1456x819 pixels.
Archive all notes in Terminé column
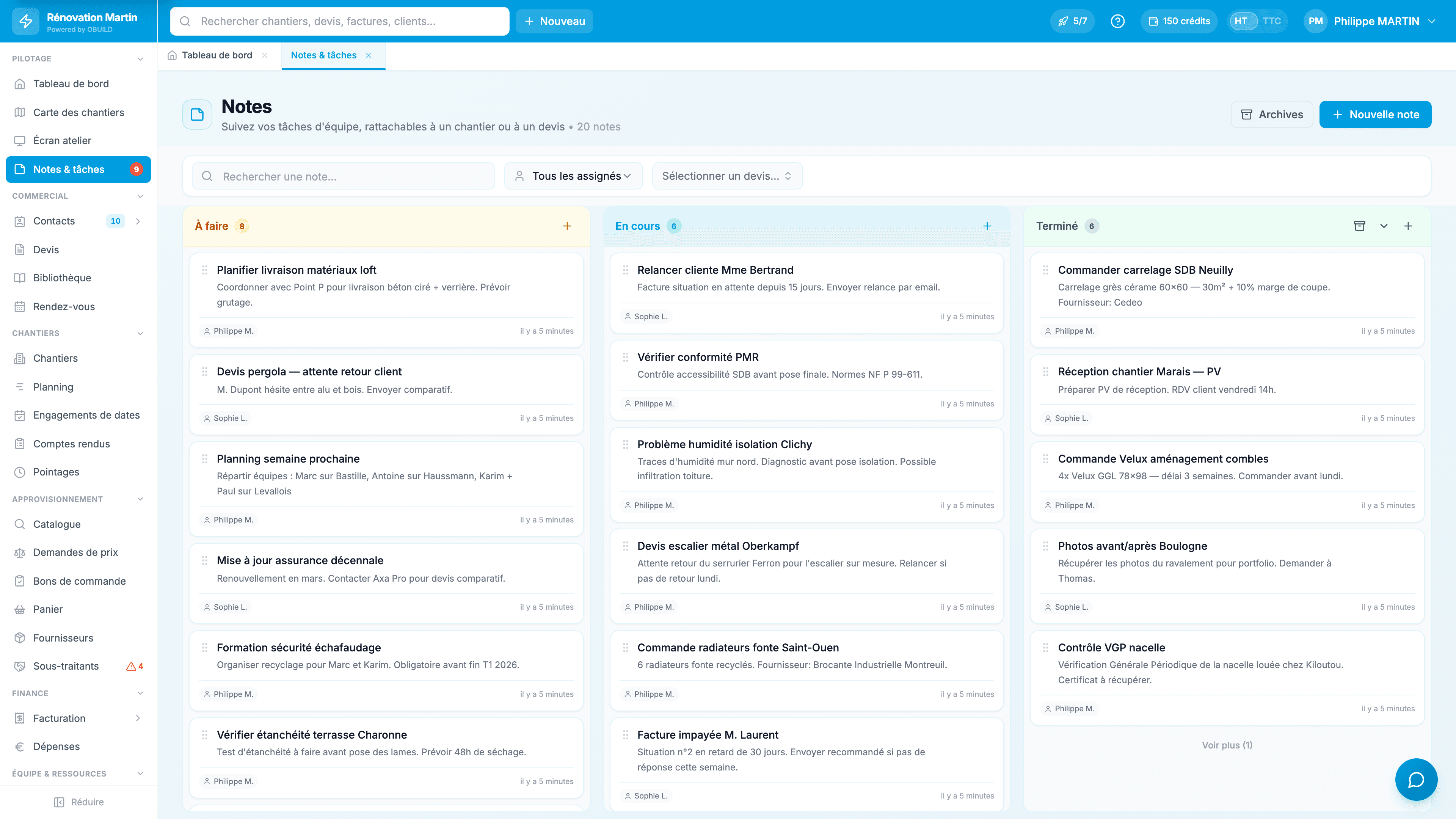(1359, 226)
